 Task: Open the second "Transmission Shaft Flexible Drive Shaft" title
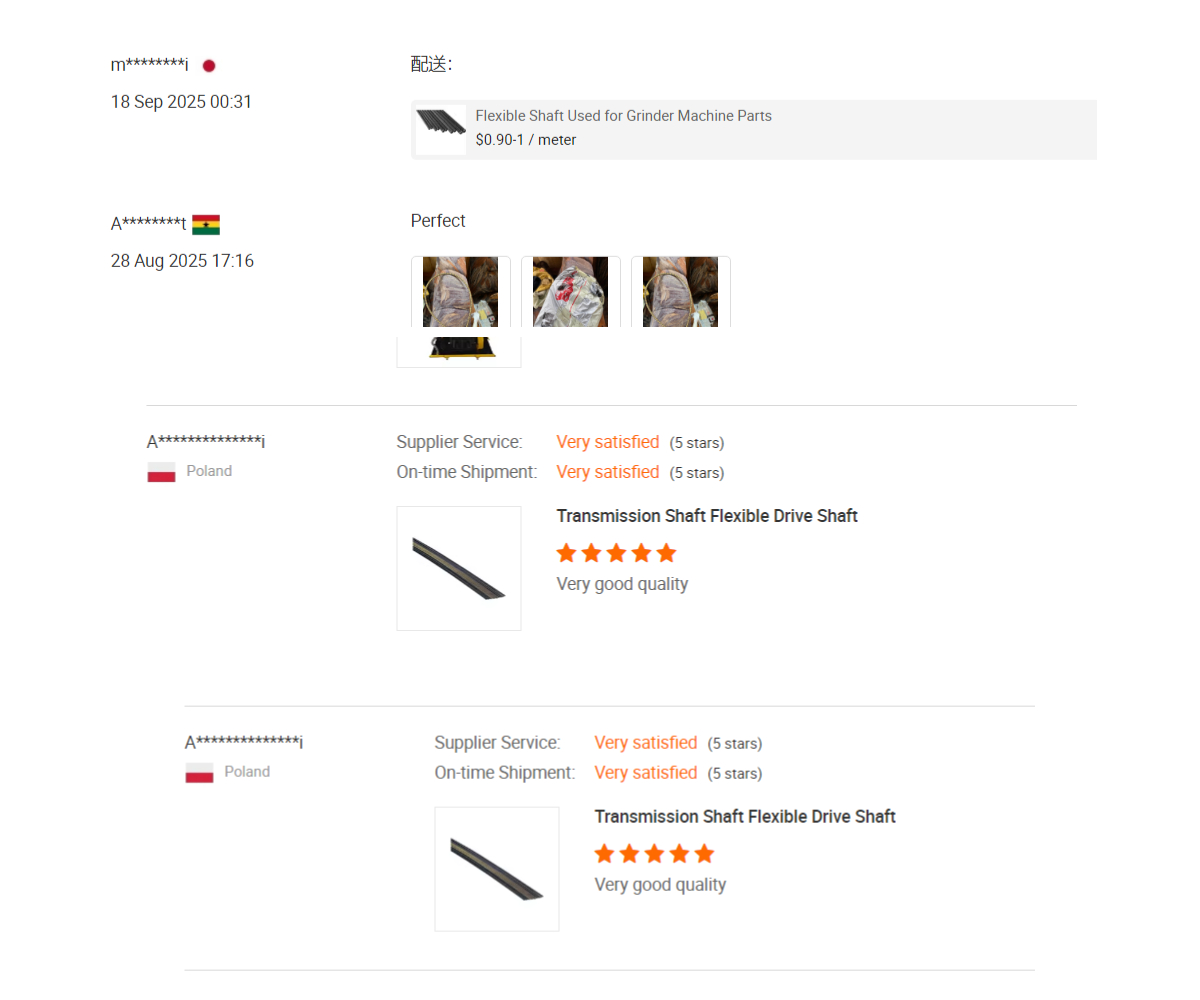pyautogui.click(x=745, y=817)
